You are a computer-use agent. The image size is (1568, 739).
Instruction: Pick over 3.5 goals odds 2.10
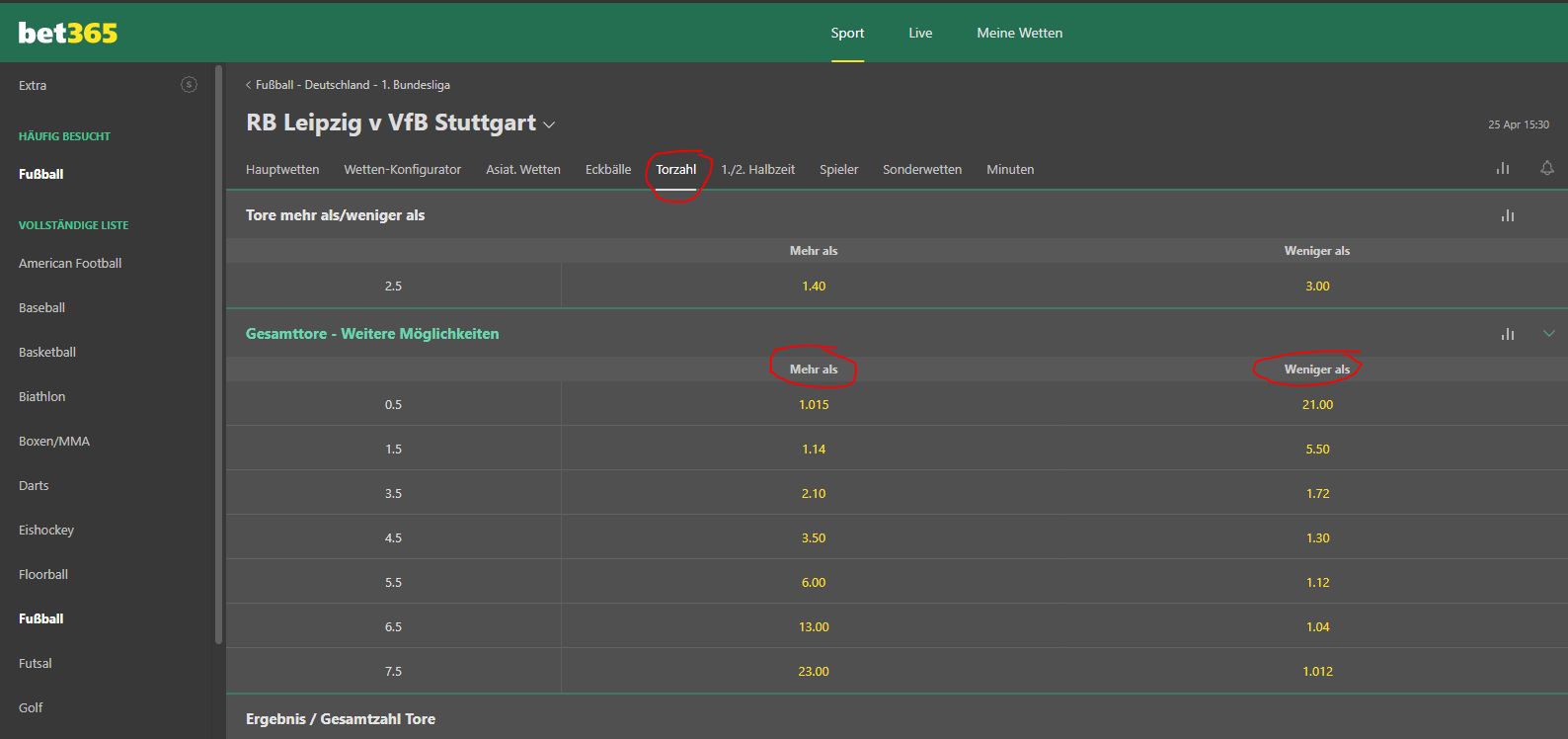814,493
